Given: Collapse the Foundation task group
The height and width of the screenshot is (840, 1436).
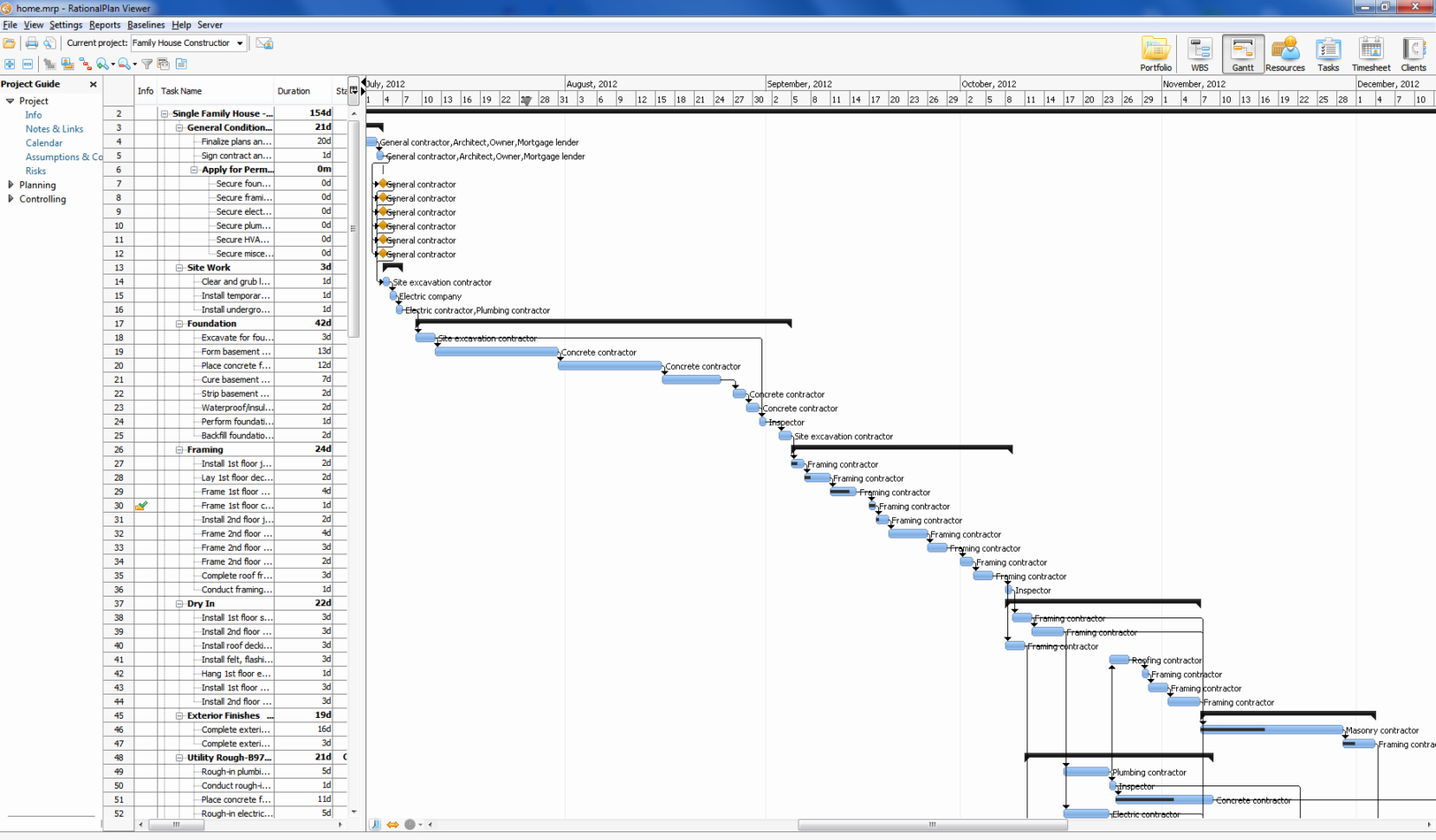Looking at the screenshot, I should pos(181,323).
